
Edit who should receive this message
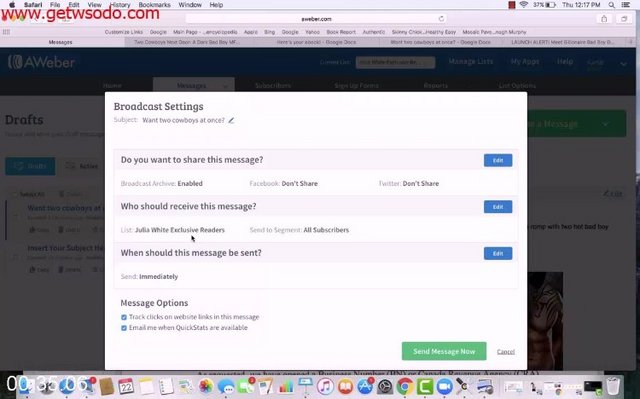498,207
